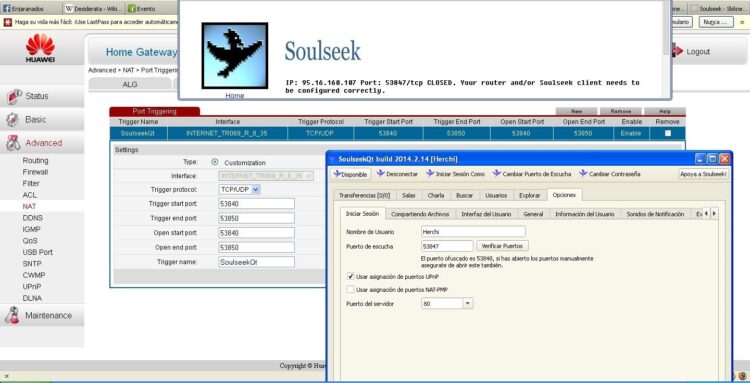Open Interfaz del Usuario sub-tab
Screen dimensions: 750x383
486,214
